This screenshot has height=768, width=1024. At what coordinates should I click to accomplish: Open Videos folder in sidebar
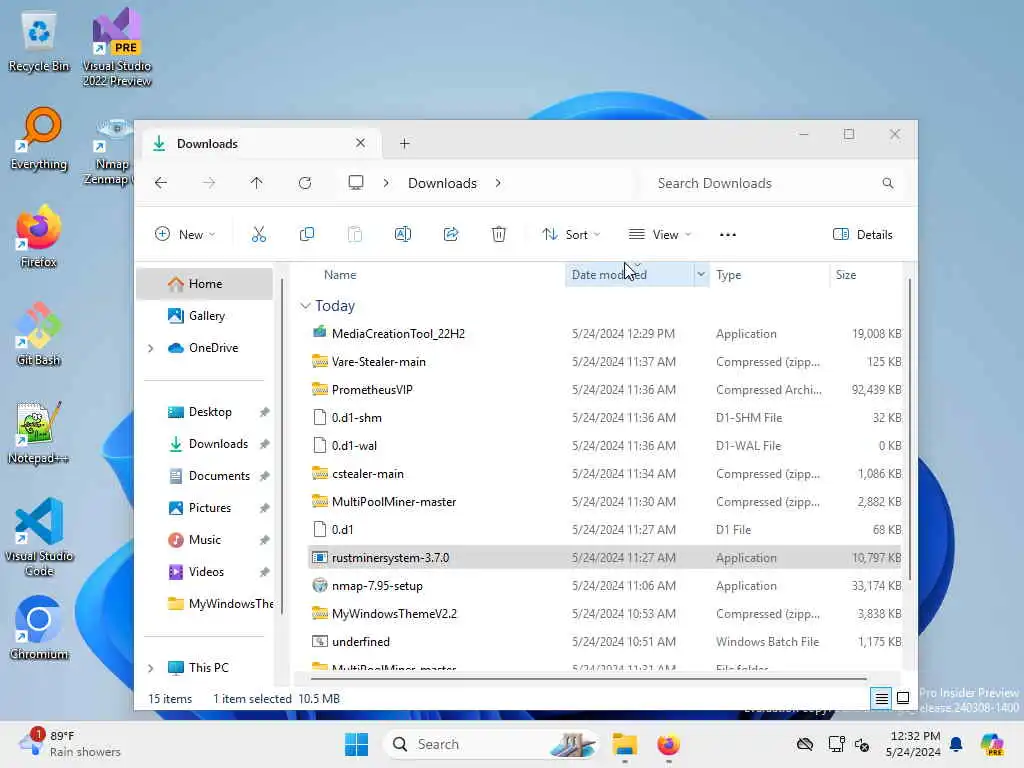tap(204, 572)
